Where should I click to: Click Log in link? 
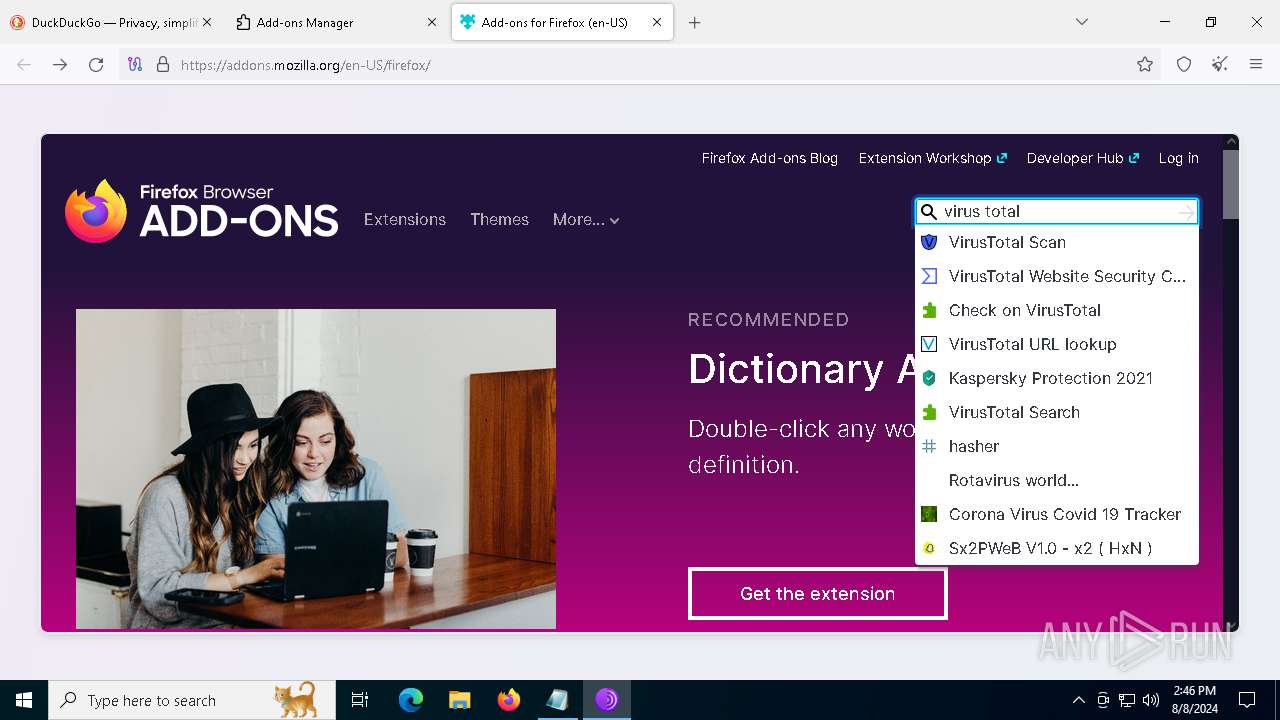click(x=1179, y=158)
